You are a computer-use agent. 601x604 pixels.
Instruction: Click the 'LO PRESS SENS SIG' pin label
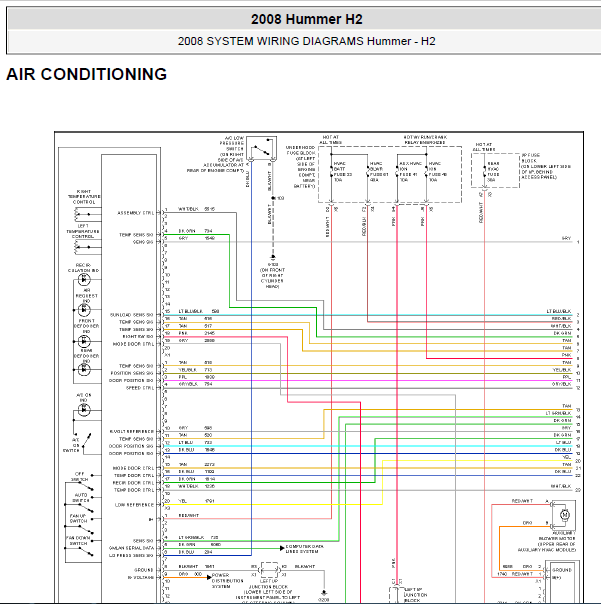click(131, 555)
